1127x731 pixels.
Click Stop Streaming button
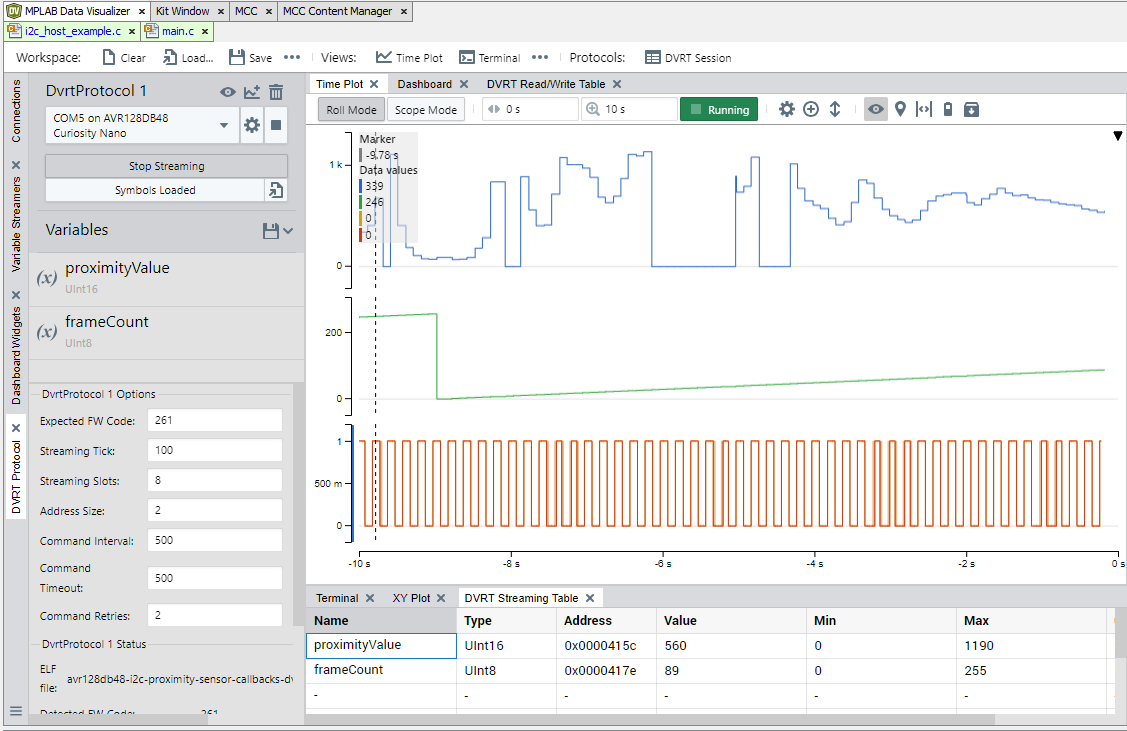point(166,166)
